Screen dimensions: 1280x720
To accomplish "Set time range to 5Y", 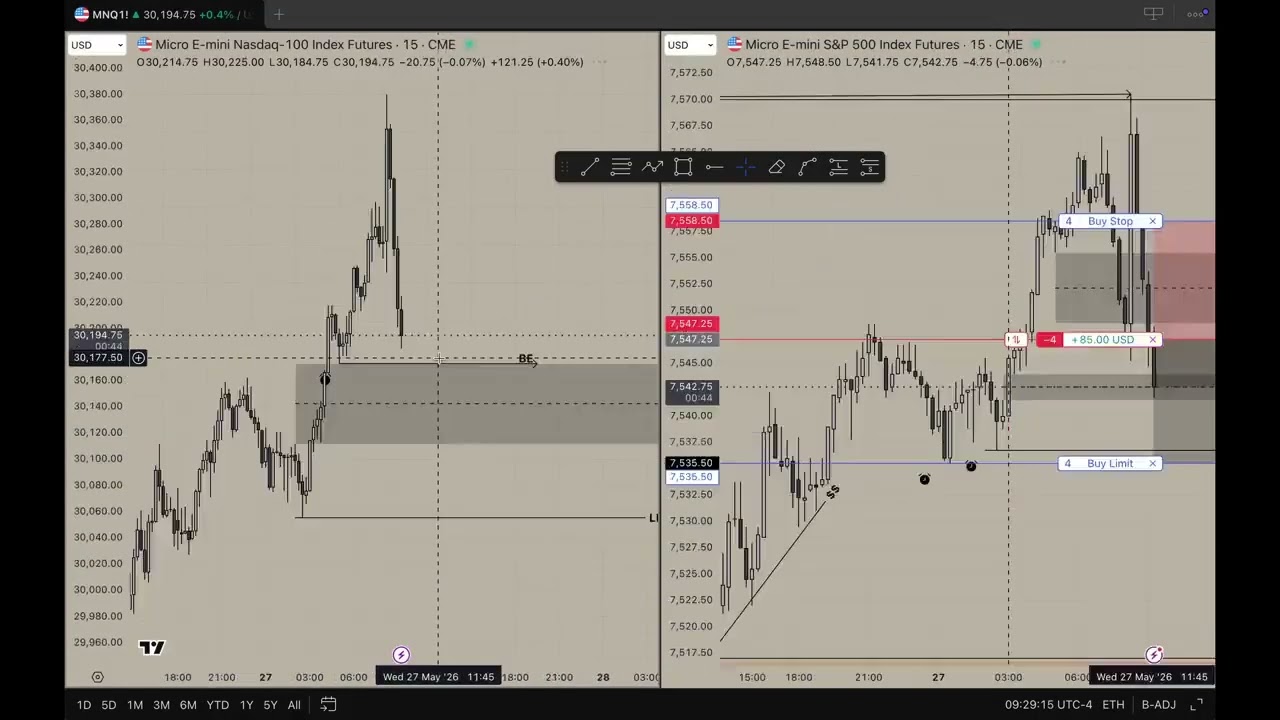I will 270,705.
